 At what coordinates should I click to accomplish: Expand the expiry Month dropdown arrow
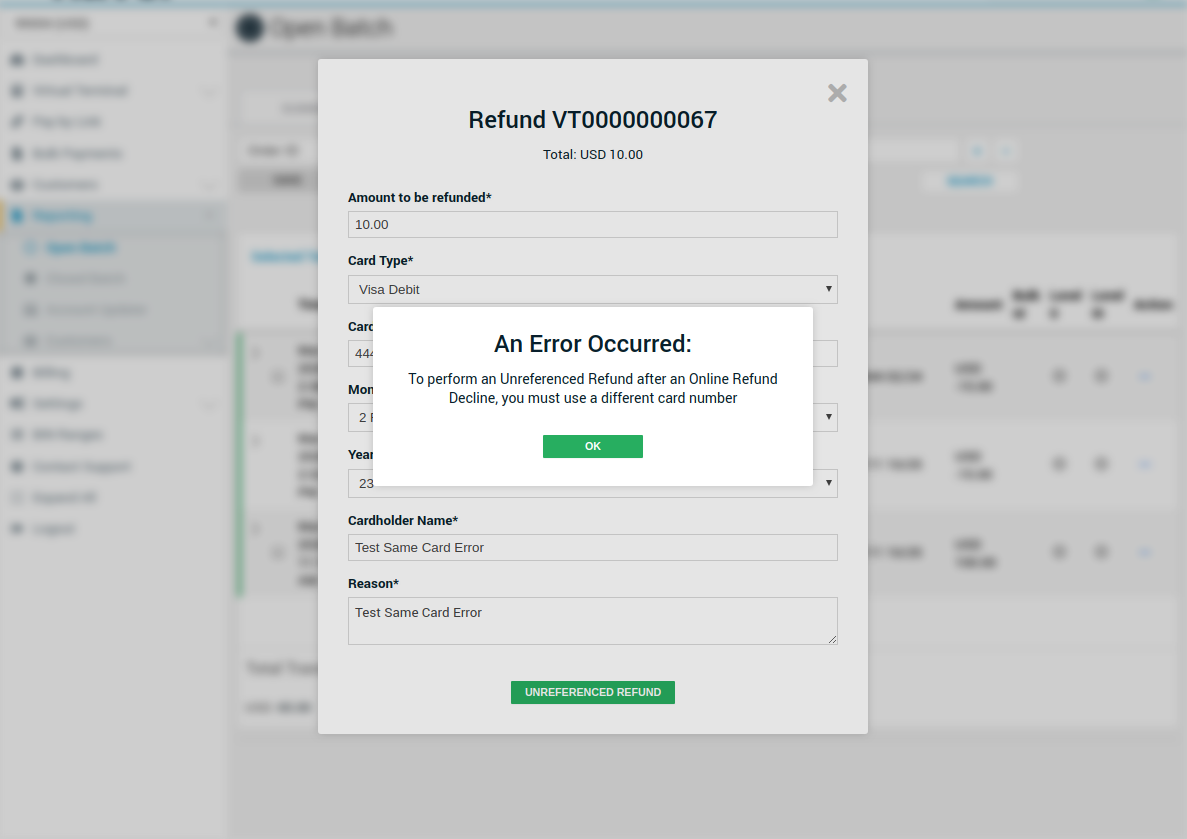[x=828, y=417]
